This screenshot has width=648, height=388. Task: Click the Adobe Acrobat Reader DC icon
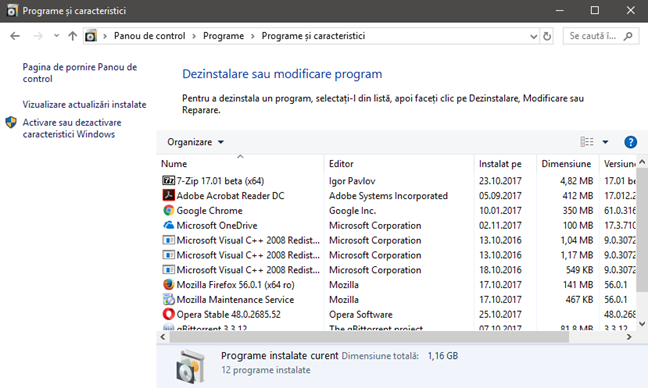click(168, 195)
